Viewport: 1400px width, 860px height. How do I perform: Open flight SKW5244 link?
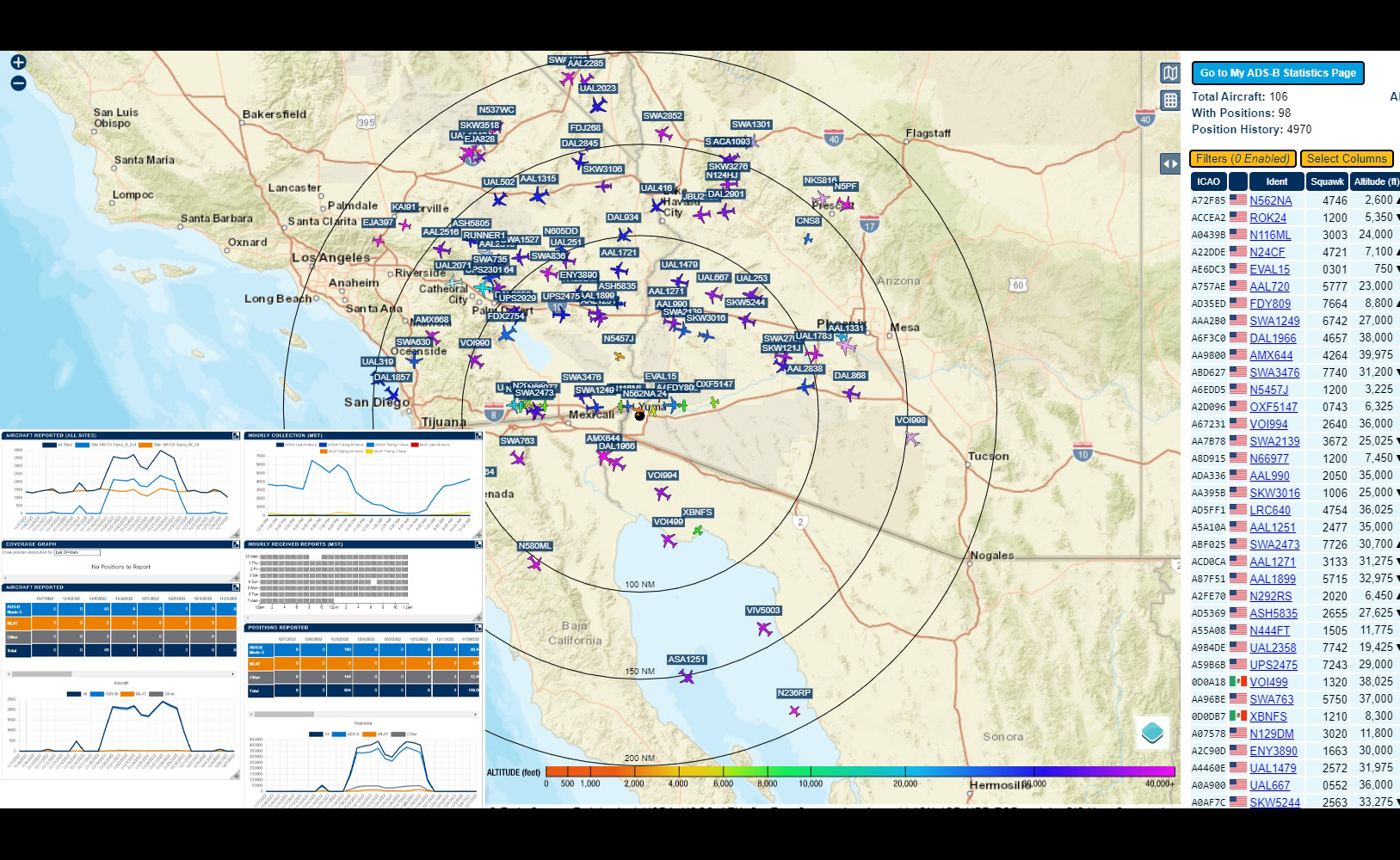1274,802
